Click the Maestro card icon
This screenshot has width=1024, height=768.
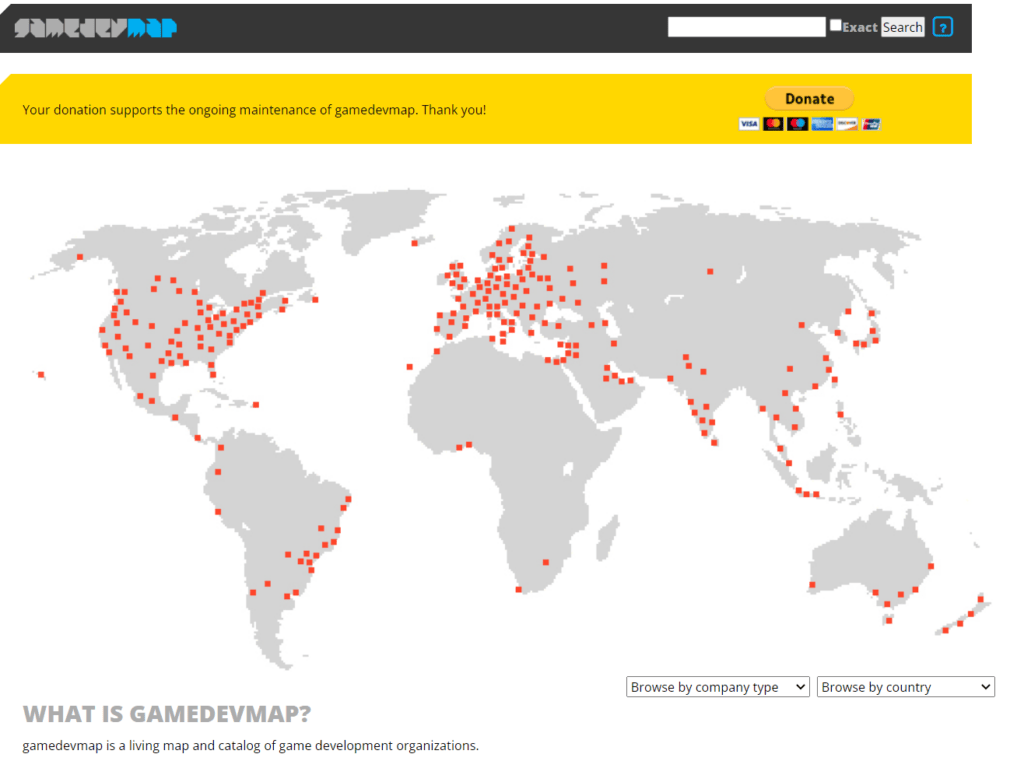[798, 124]
